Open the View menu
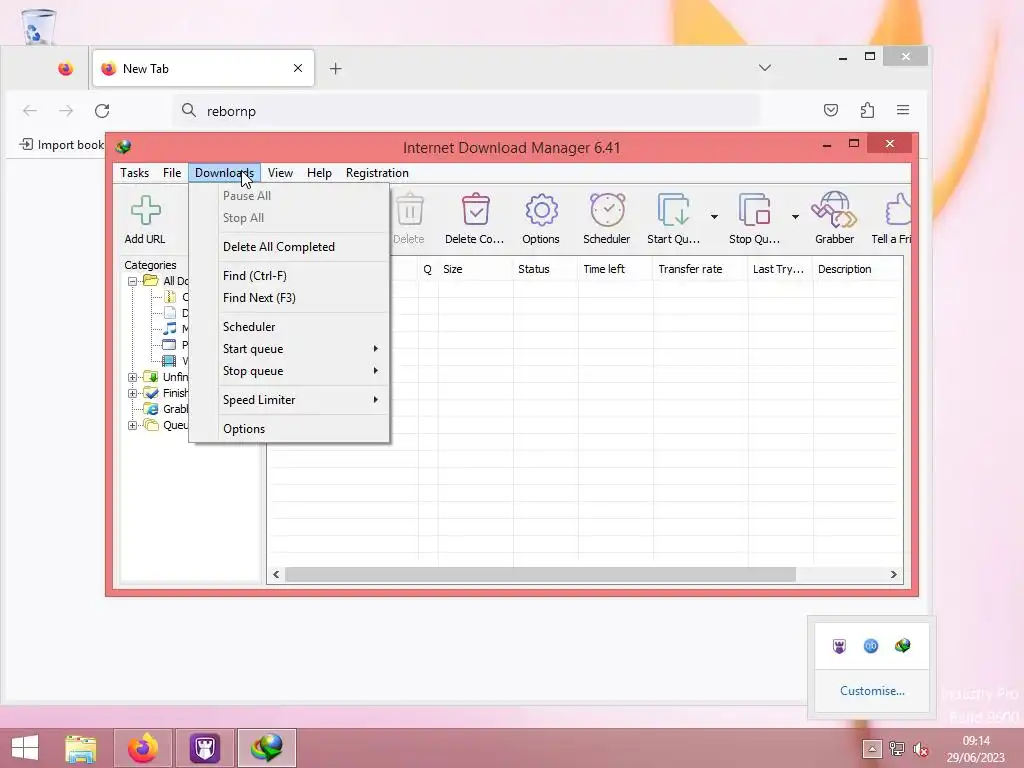 coord(280,172)
